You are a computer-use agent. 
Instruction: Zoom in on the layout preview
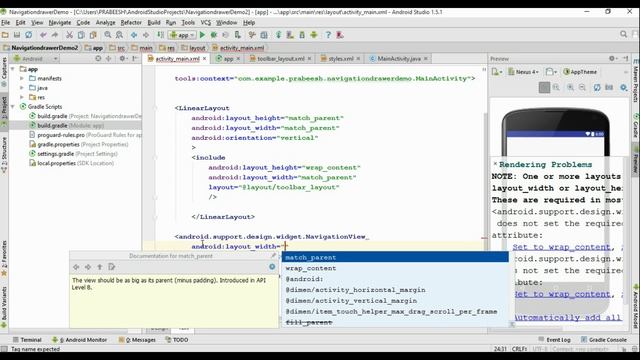point(570,87)
